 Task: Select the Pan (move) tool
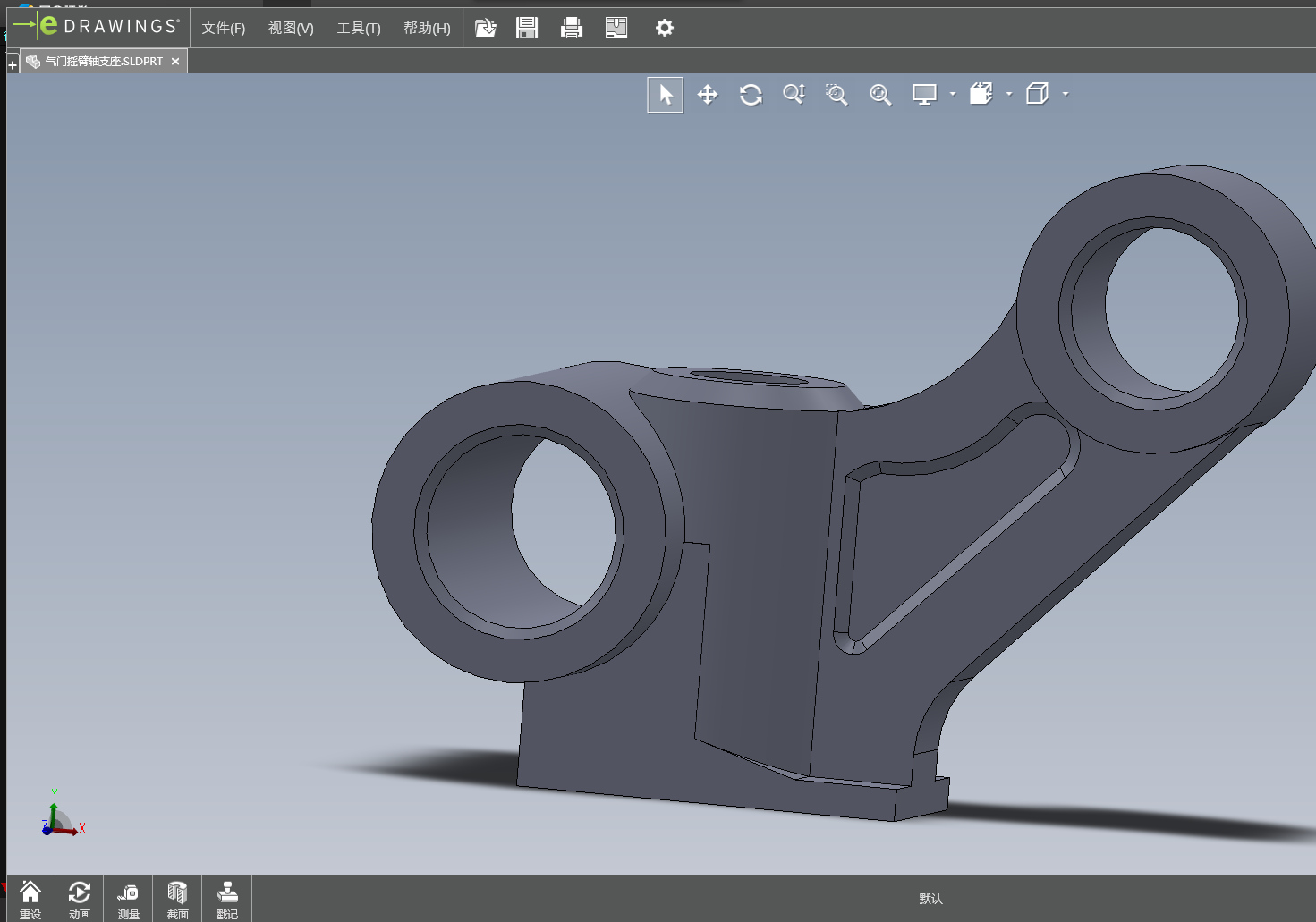coord(708,95)
